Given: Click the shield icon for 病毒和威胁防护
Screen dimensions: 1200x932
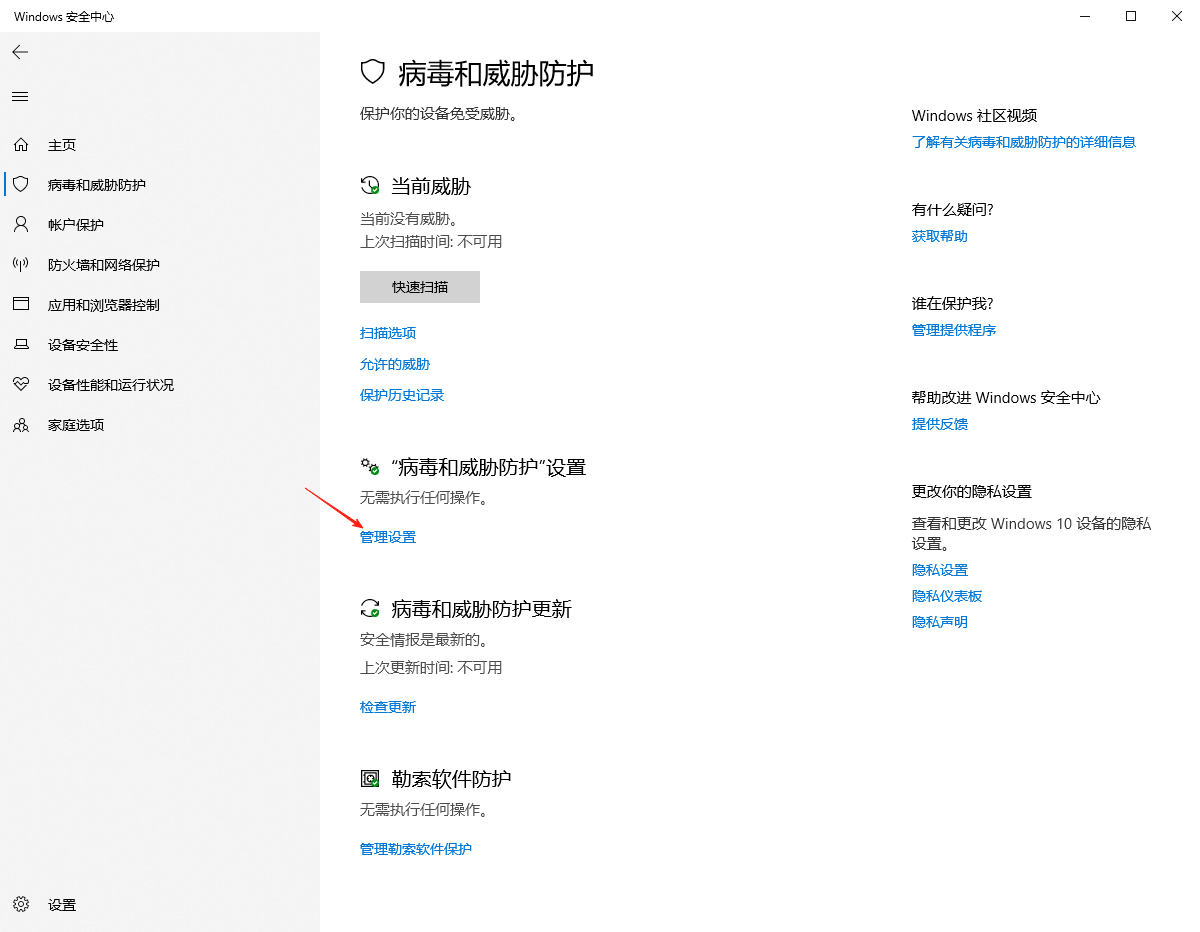Looking at the screenshot, I should [x=21, y=185].
